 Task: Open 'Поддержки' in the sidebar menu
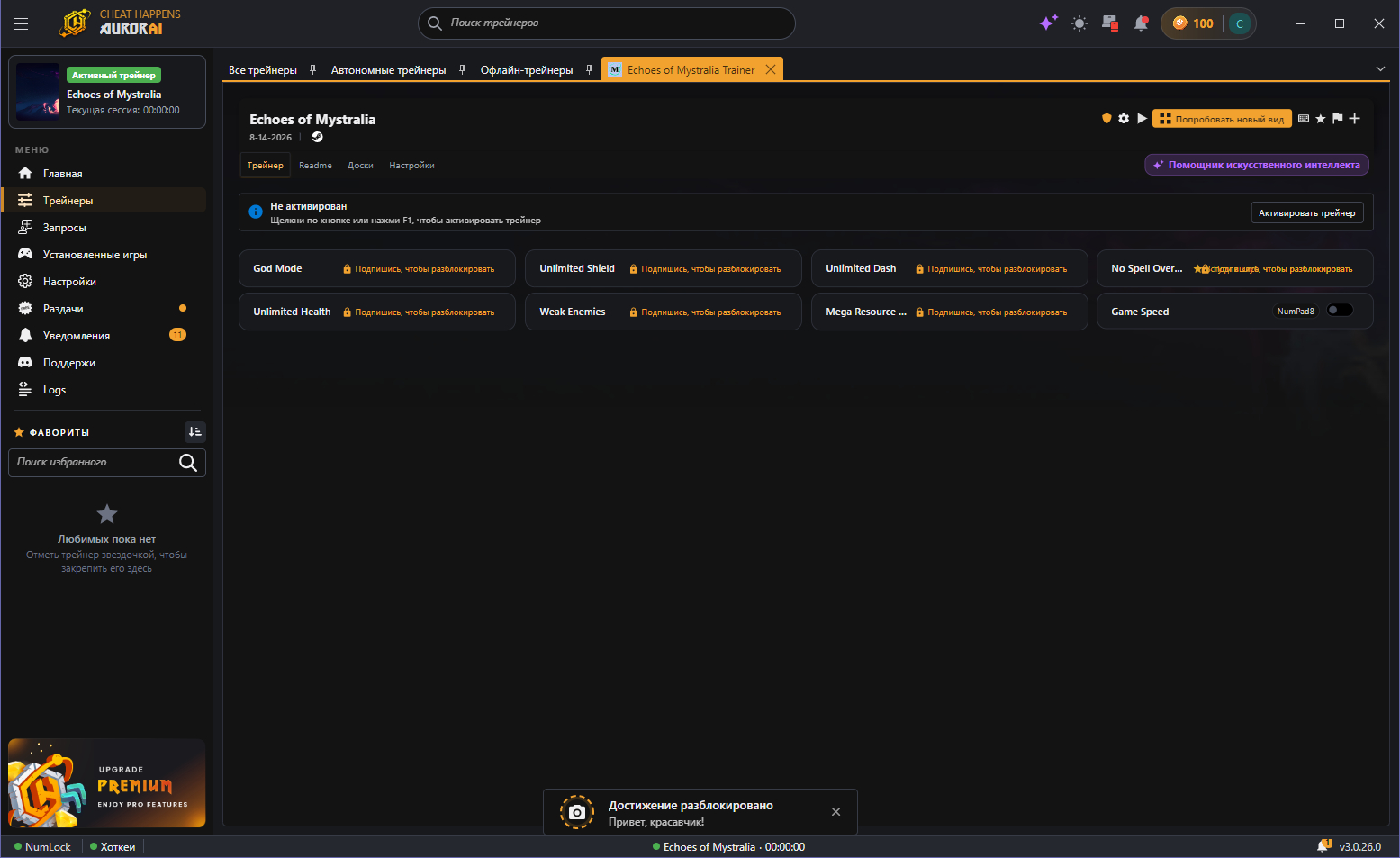point(105,362)
